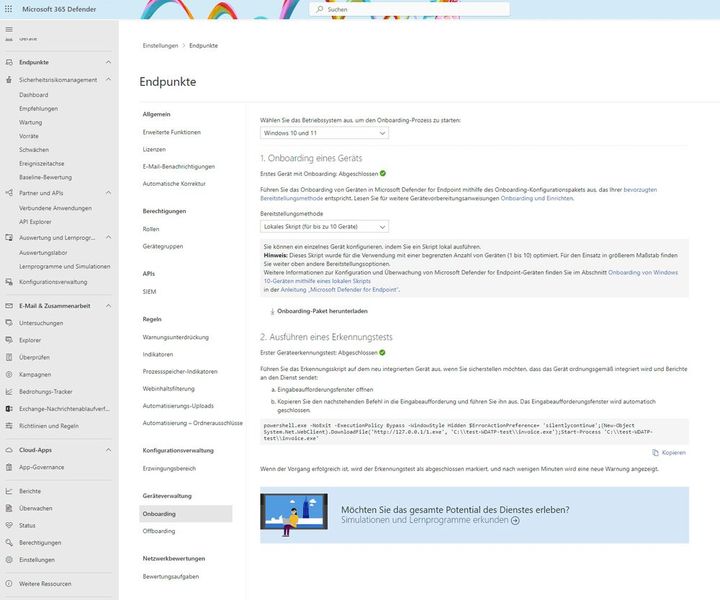Click the Explorer sidebar icon
Image resolution: width=720 pixels, height=600 pixels.
[x=9, y=340]
